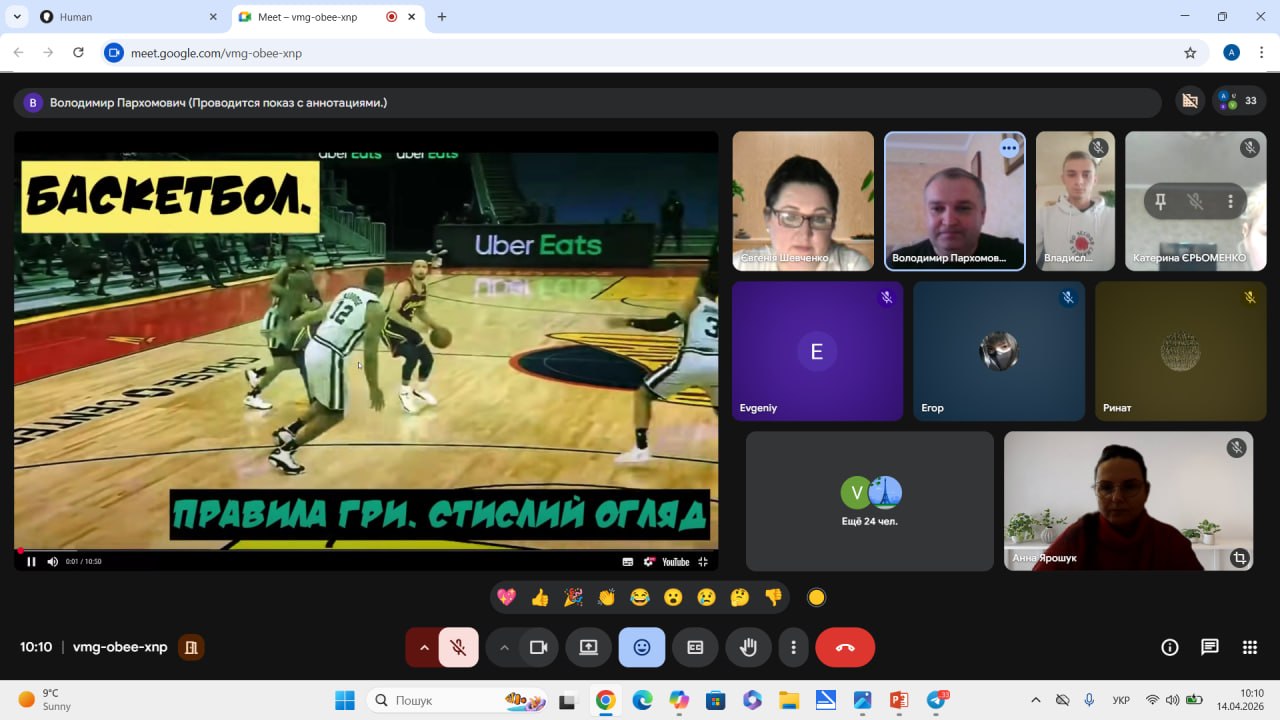
Task: Show all 33 participants list
Action: [1239, 101]
